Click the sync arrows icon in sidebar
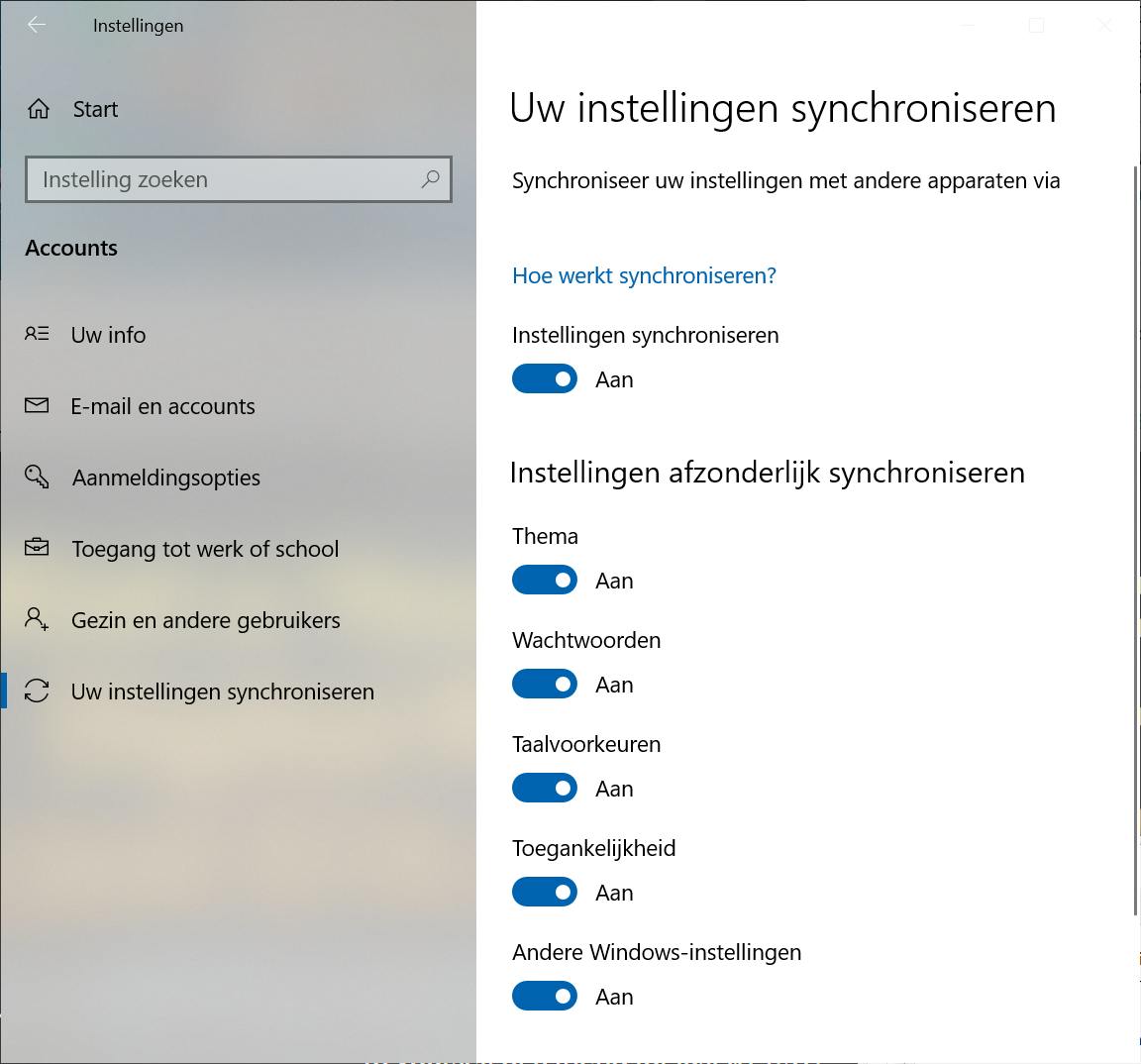Viewport: 1141px width, 1064px height. tap(37, 691)
